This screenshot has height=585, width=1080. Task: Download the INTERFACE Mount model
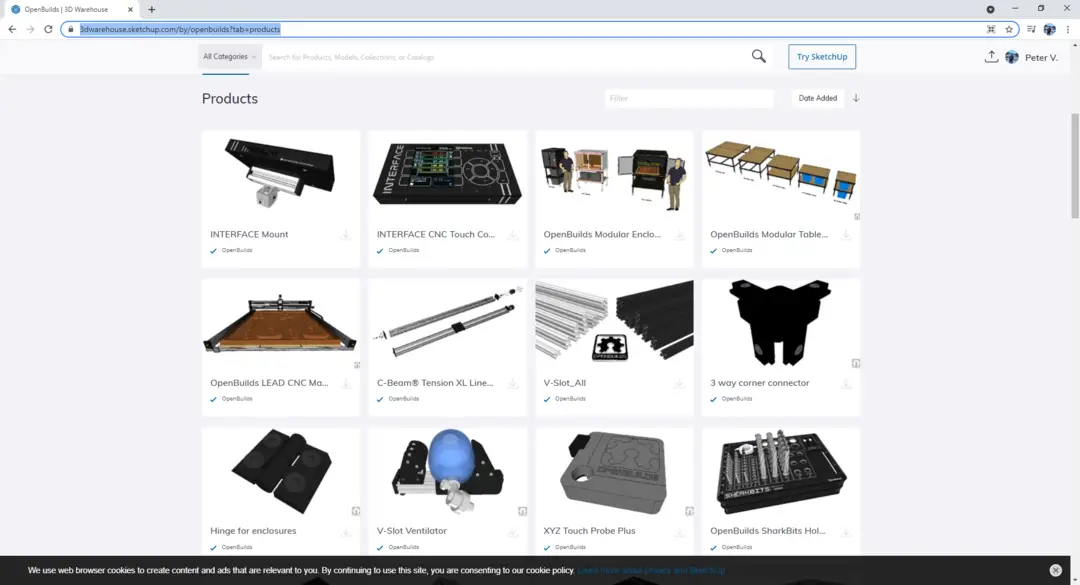(x=346, y=235)
